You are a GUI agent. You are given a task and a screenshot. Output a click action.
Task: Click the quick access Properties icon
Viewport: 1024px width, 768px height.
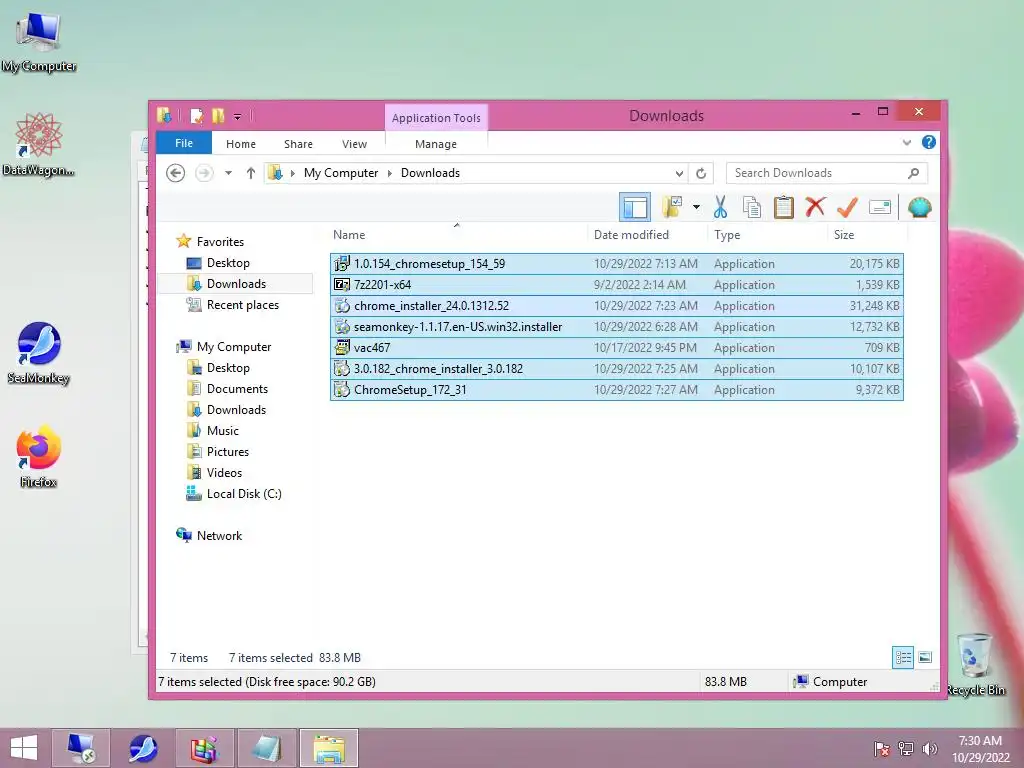click(196, 116)
